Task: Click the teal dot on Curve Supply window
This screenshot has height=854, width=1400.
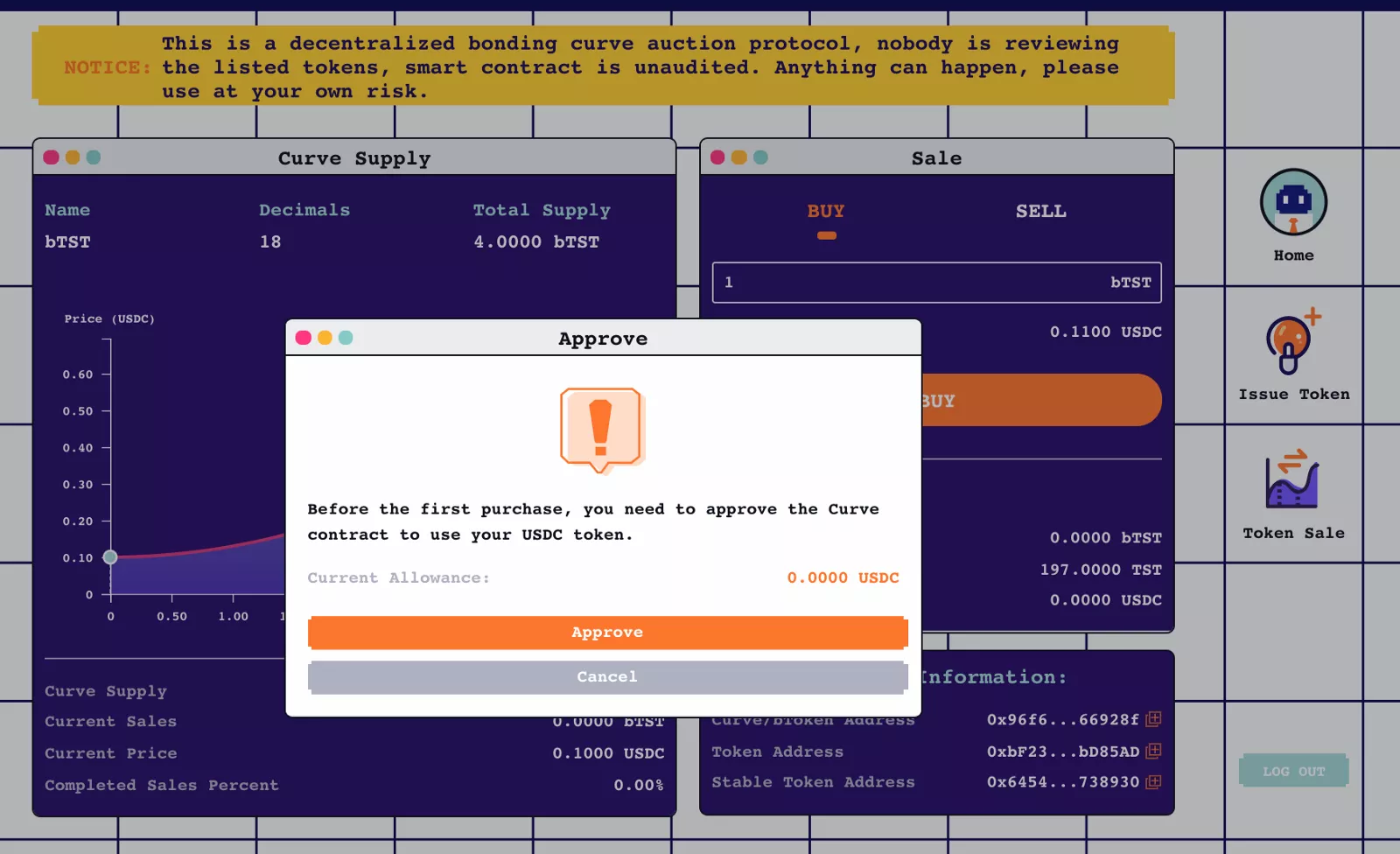Action: click(94, 157)
